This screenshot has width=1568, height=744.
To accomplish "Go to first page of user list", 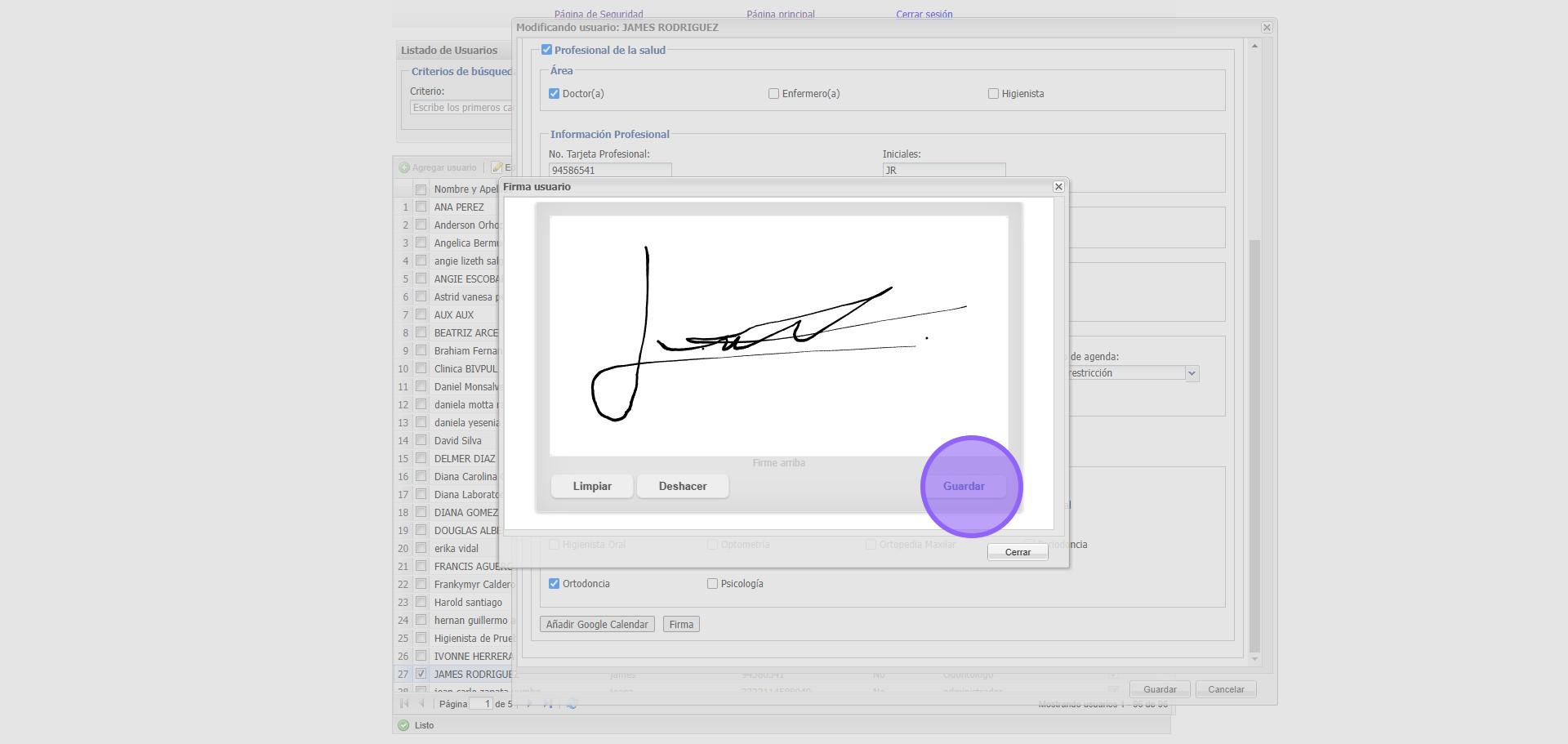I will click(x=404, y=704).
